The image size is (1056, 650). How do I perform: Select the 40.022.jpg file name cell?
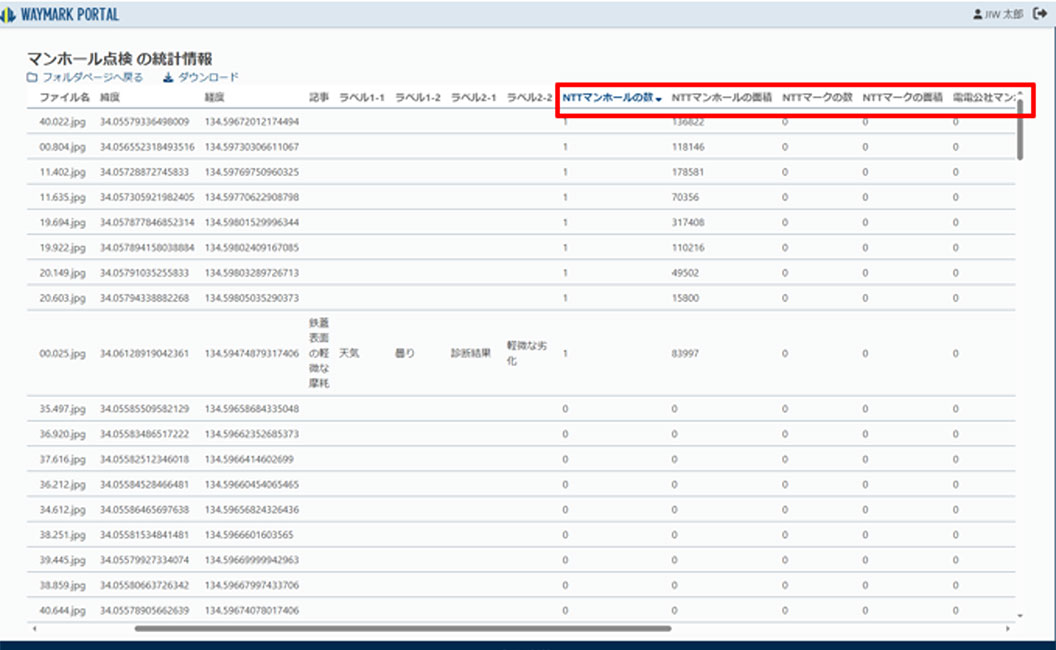(62, 121)
